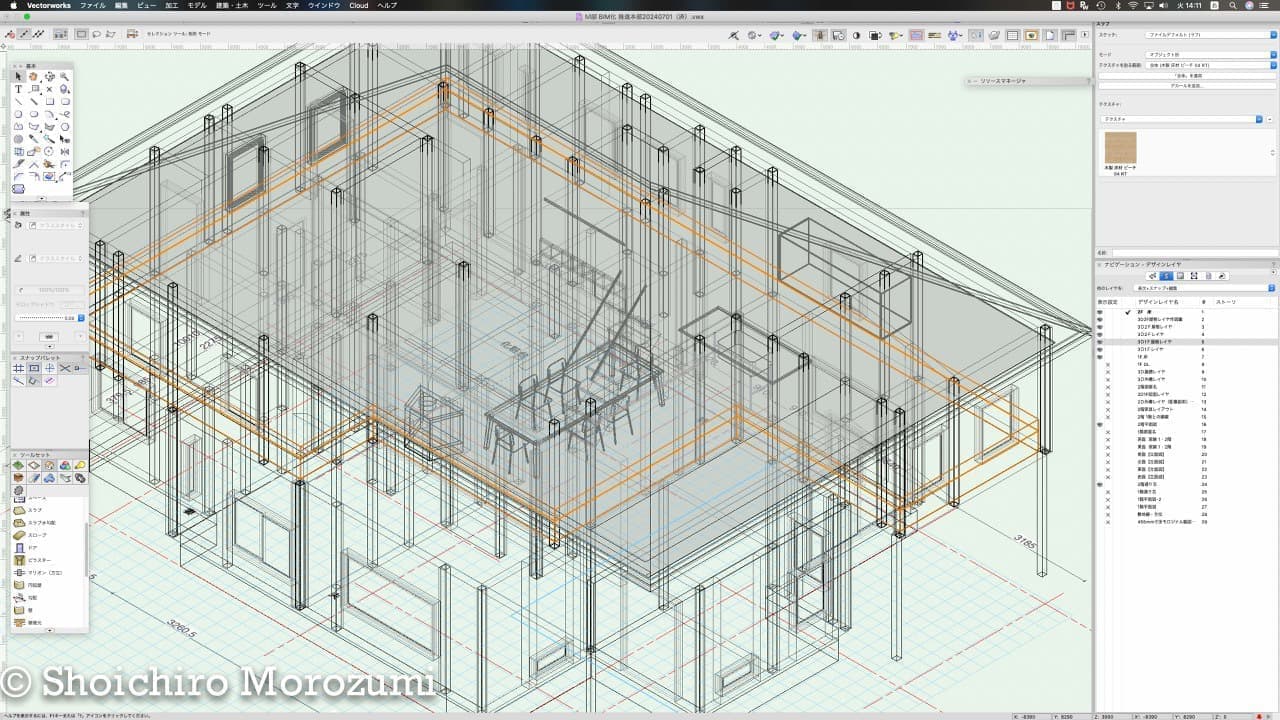The image size is (1280, 720).
Task: Choose the Pan hand tool
Action: [33, 77]
